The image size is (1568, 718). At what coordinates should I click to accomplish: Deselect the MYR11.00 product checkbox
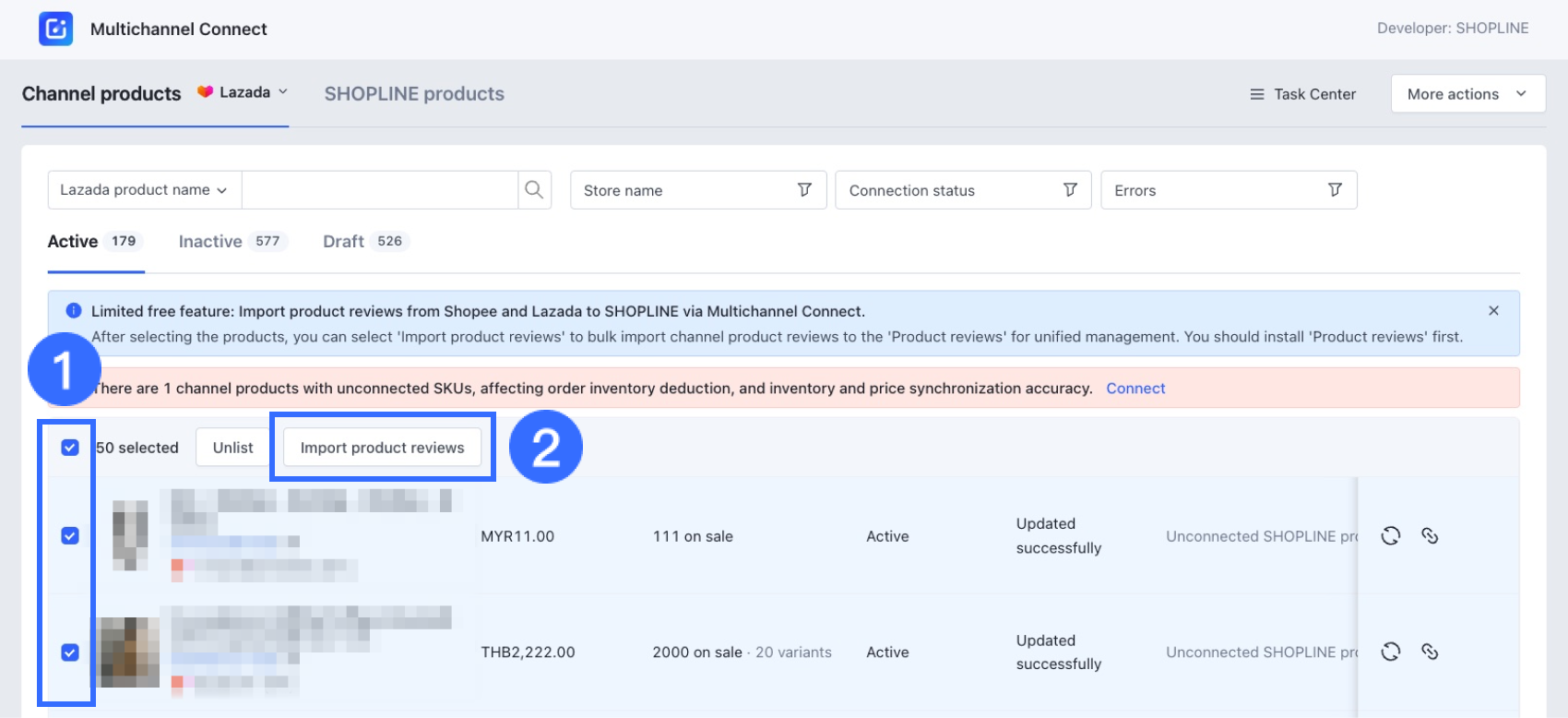click(x=70, y=536)
